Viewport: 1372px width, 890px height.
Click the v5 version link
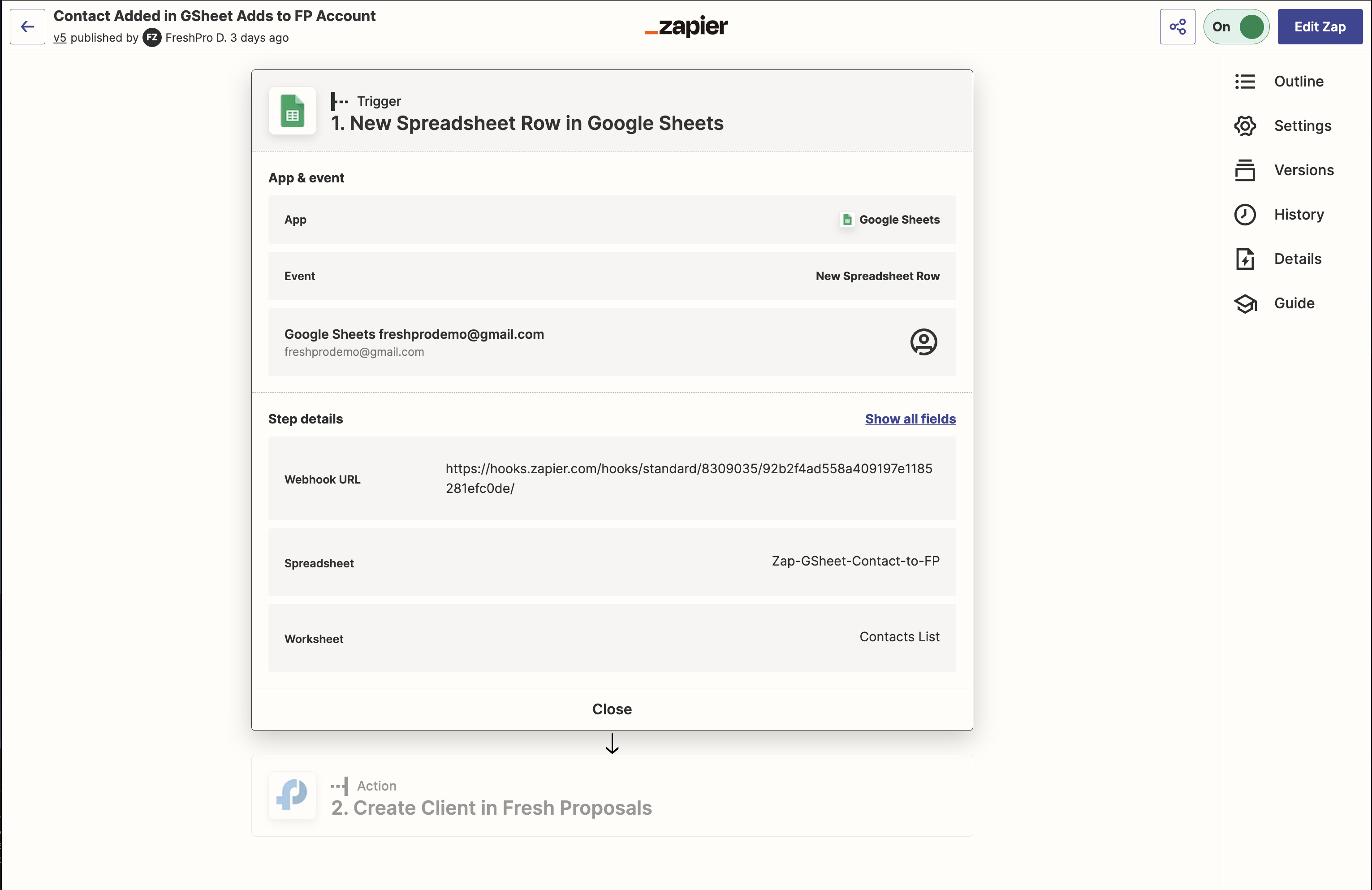pos(60,38)
